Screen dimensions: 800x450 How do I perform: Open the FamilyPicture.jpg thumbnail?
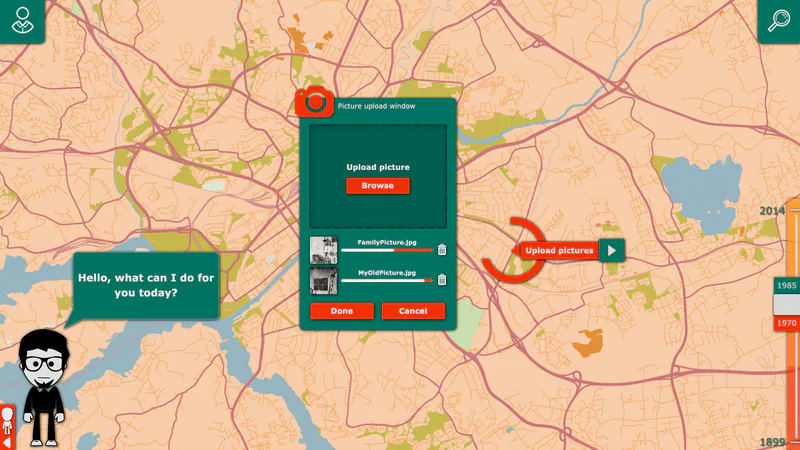(x=323, y=250)
